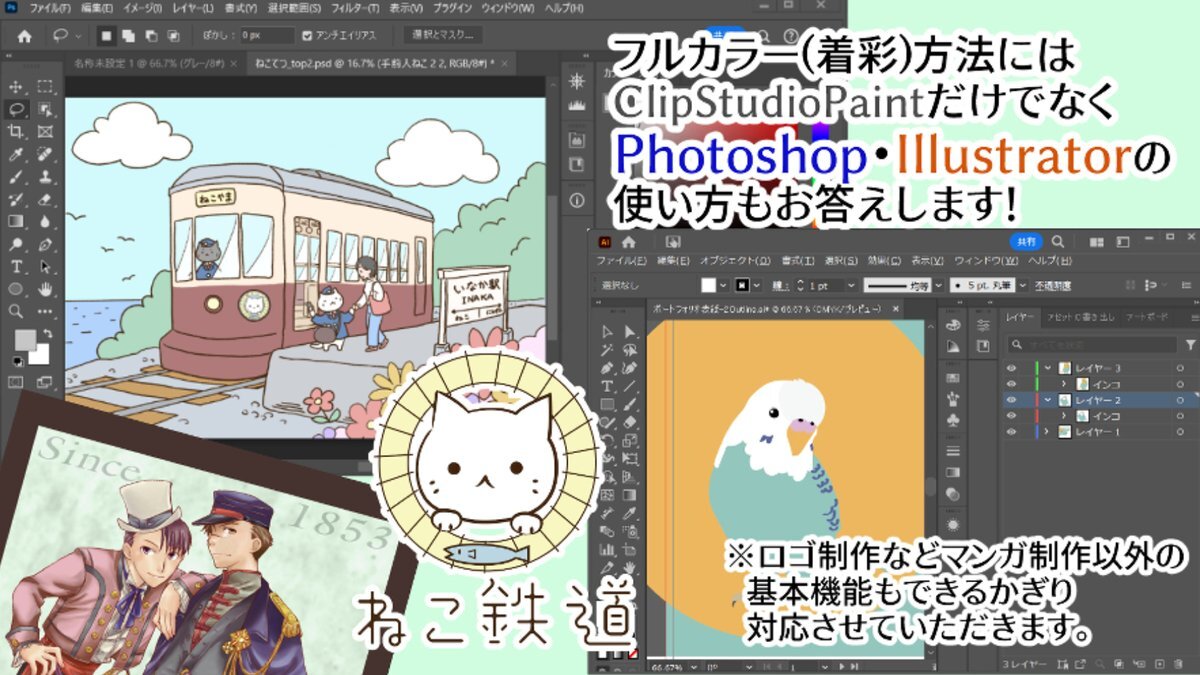Click 不透明度 label in Illustrator control bar
The height and width of the screenshot is (675, 1200).
point(1053,285)
